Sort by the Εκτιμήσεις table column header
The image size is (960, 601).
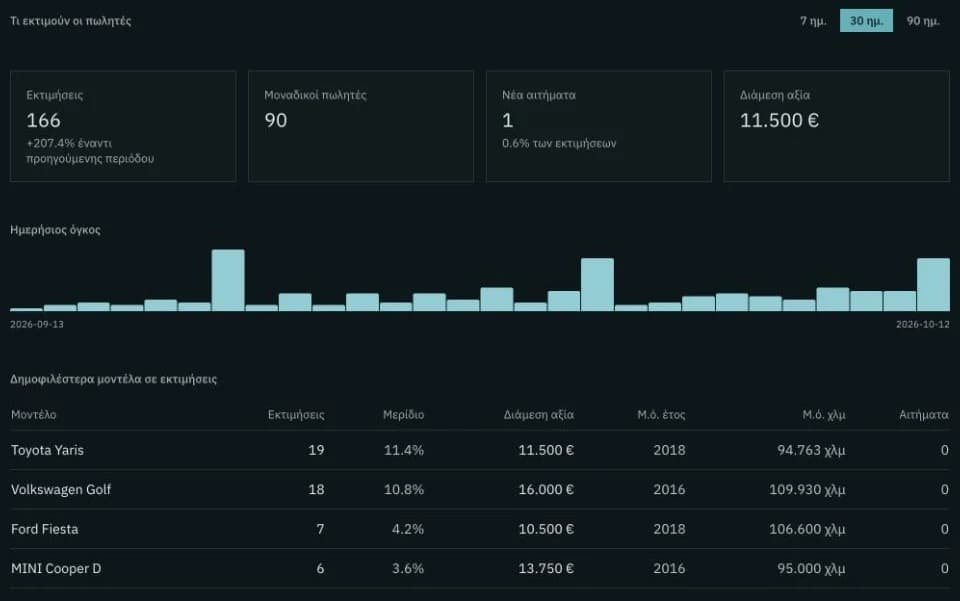pos(296,414)
